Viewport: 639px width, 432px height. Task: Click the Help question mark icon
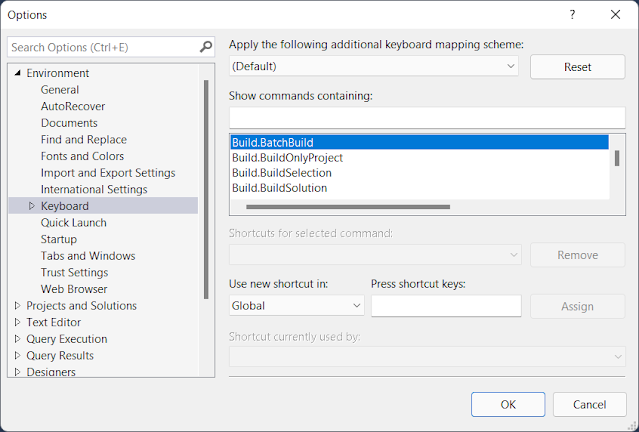point(572,15)
